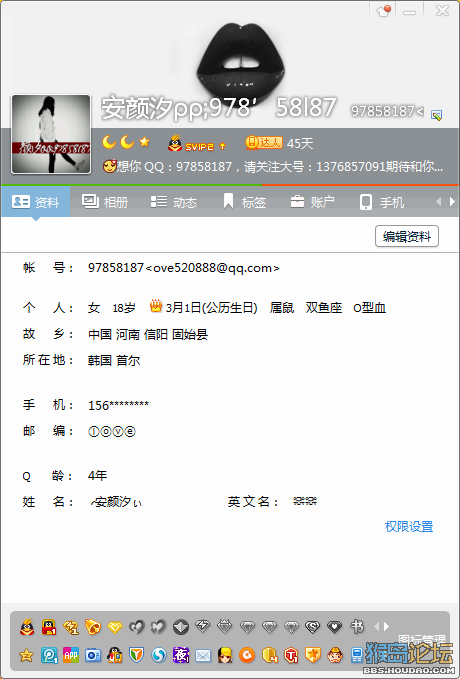The height and width of the screenshot is (679, 460).
Task: Click the blue phone device icon
Action: [357, 655]
